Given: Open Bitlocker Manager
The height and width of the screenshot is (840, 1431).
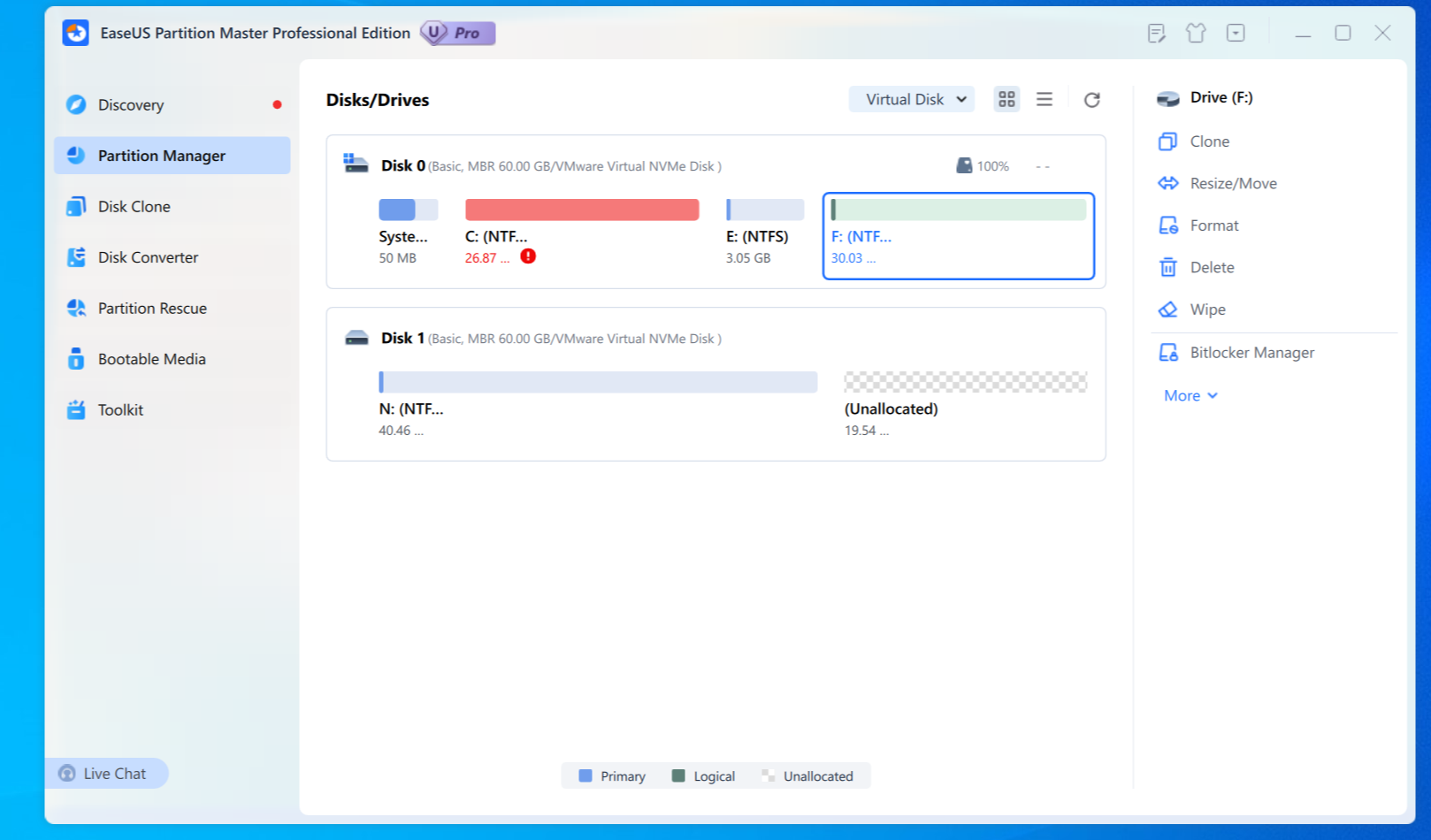Looking at the screenshot, I should pos(1251,353).
